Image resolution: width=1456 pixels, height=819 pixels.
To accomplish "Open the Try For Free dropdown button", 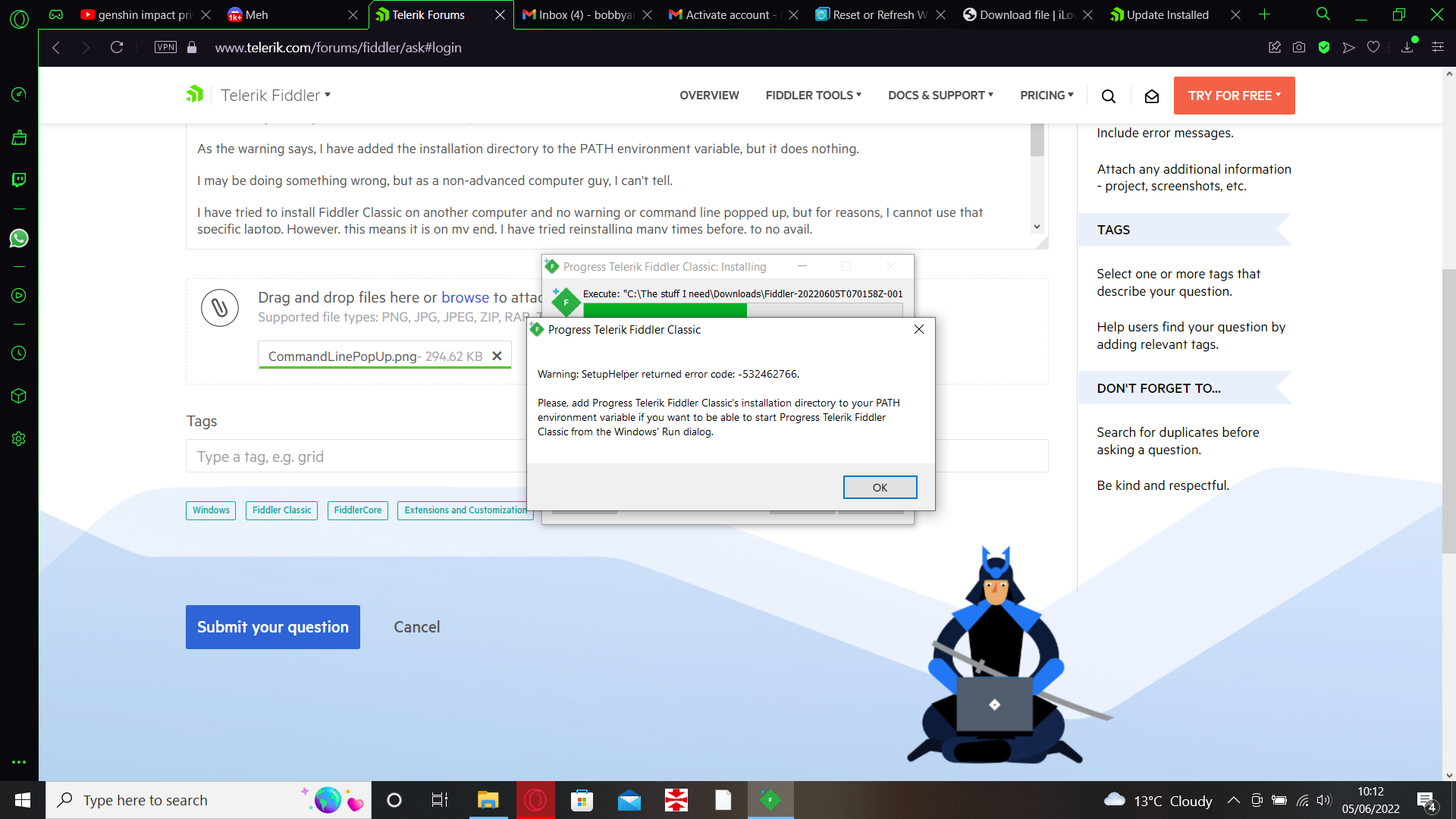I will coord(1234,96).
